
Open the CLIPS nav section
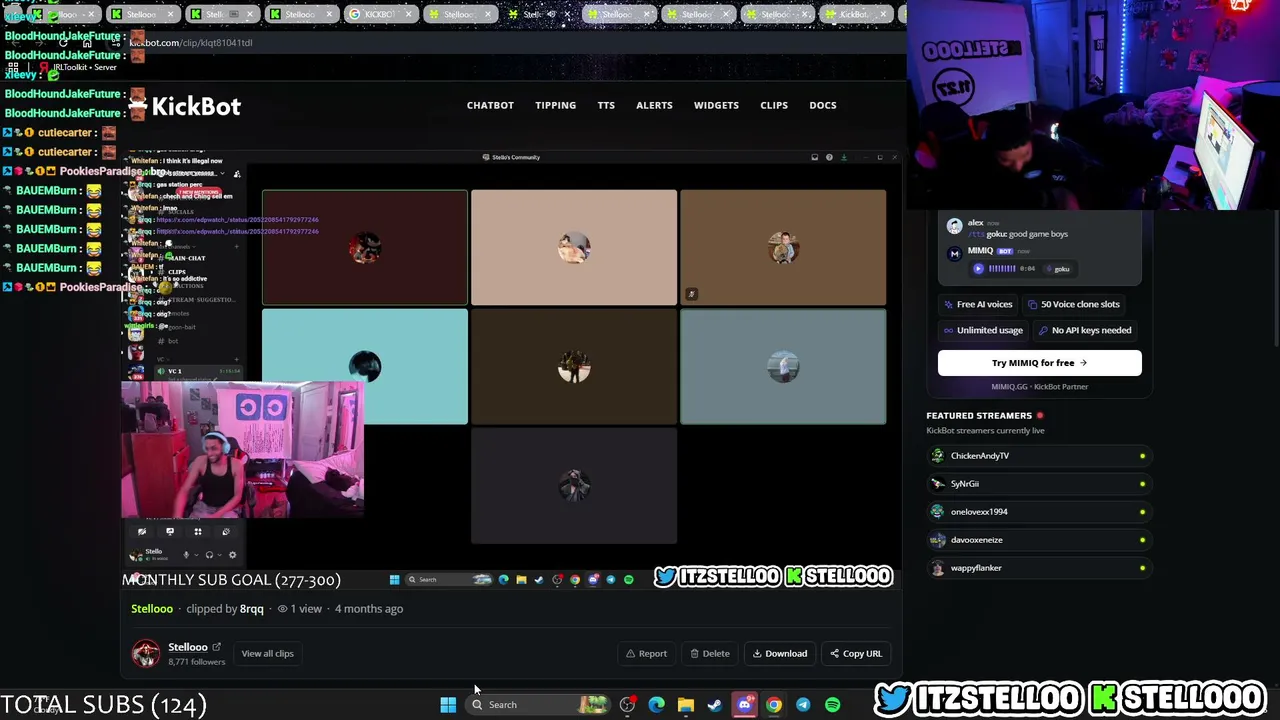[774, 105]
